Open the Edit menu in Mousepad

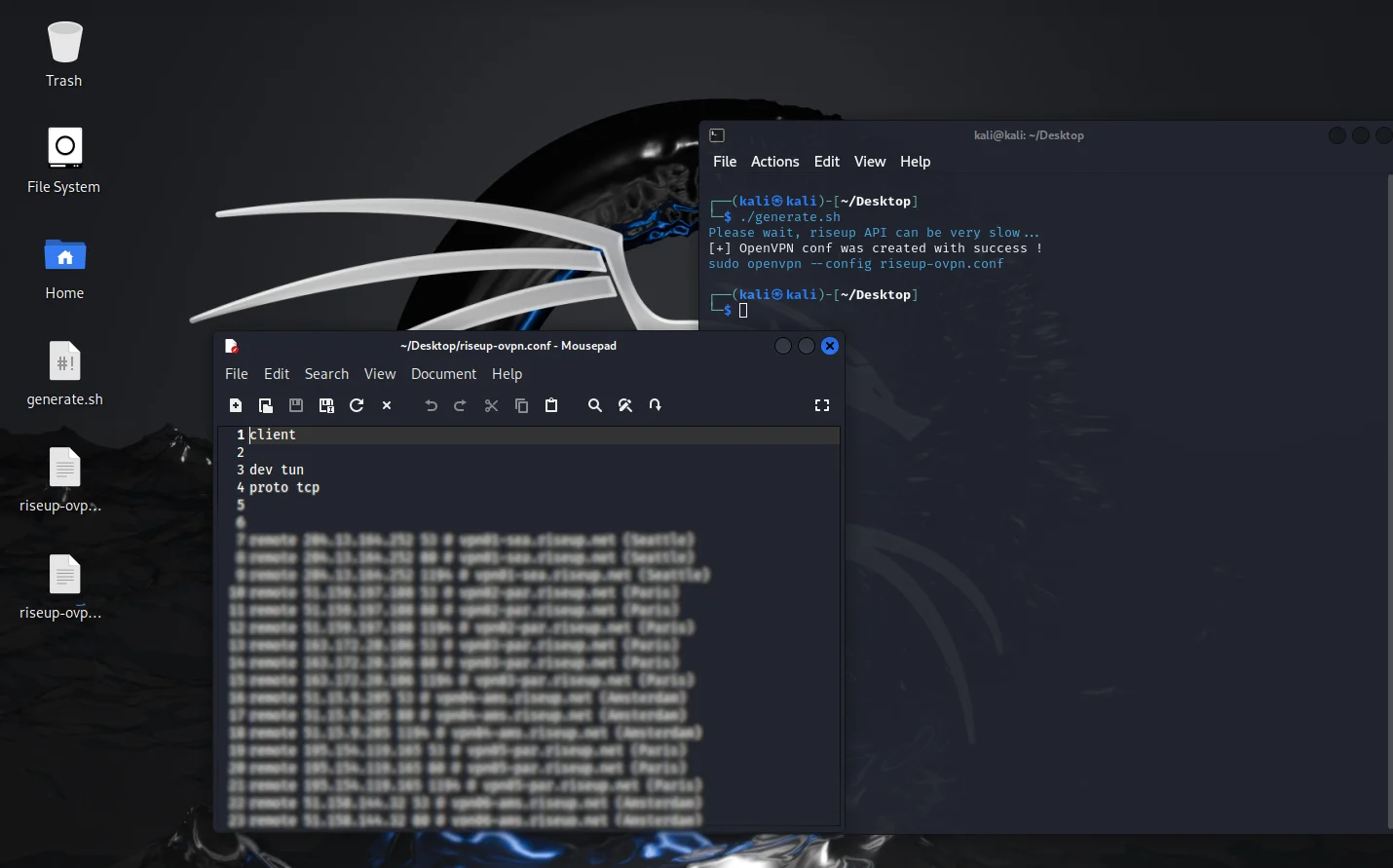277,374
